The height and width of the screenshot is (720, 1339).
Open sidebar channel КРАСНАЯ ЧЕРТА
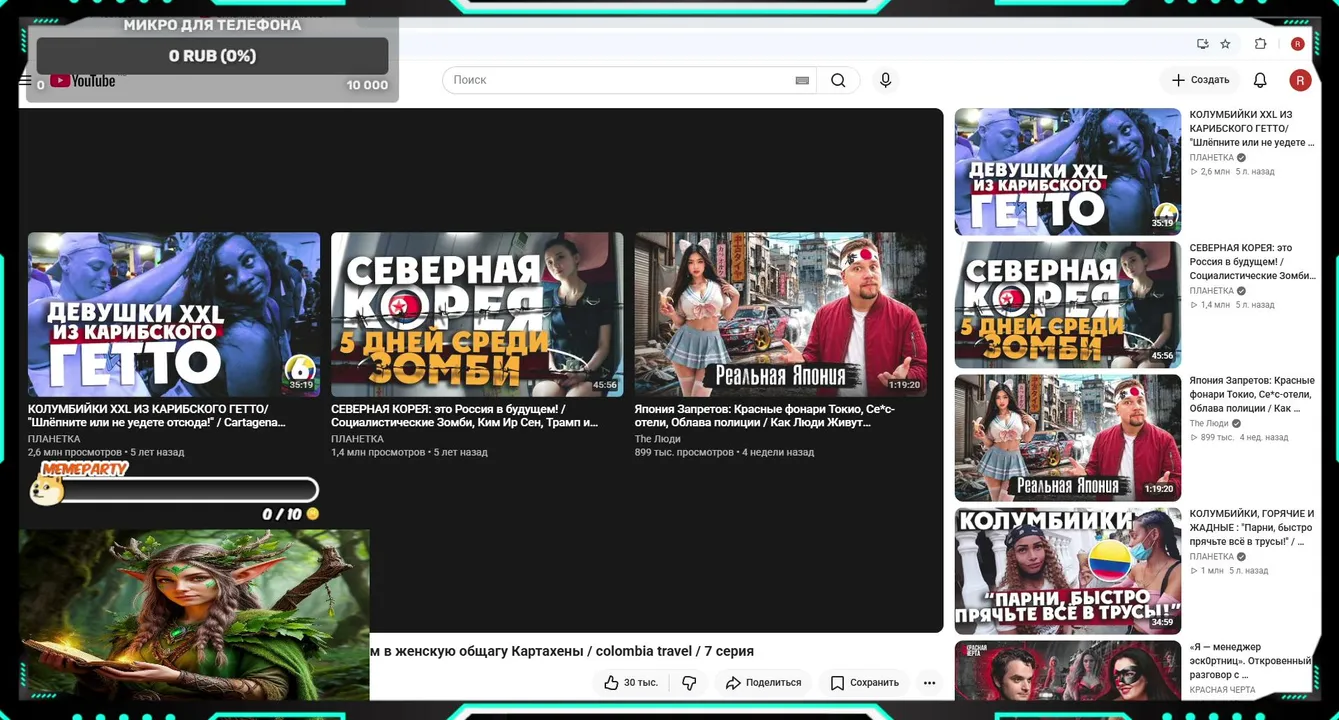click(1222, 691)
